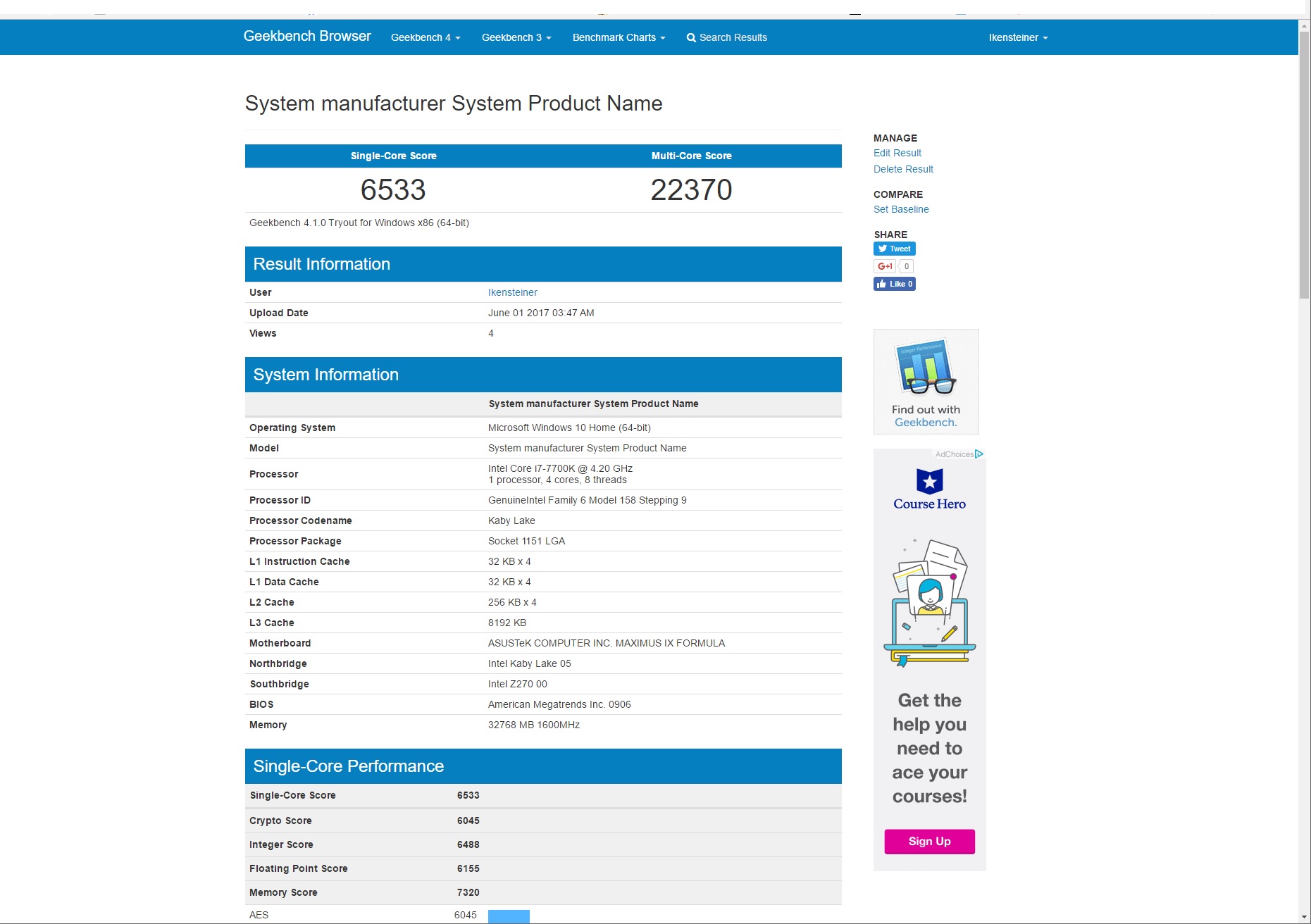
Task: Click 'Microsoft Windows 10 Home (64-bit)' value
Action: tap(569, 427)
